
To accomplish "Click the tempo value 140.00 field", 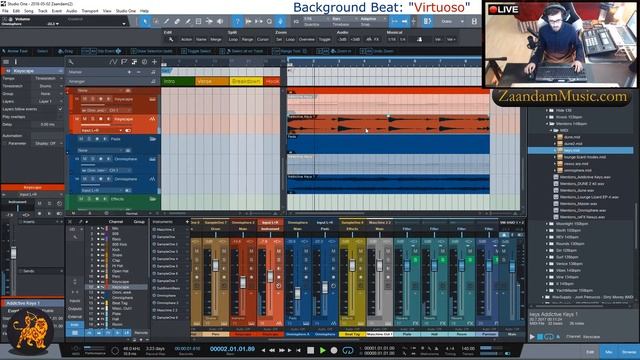I will [468, 349].
